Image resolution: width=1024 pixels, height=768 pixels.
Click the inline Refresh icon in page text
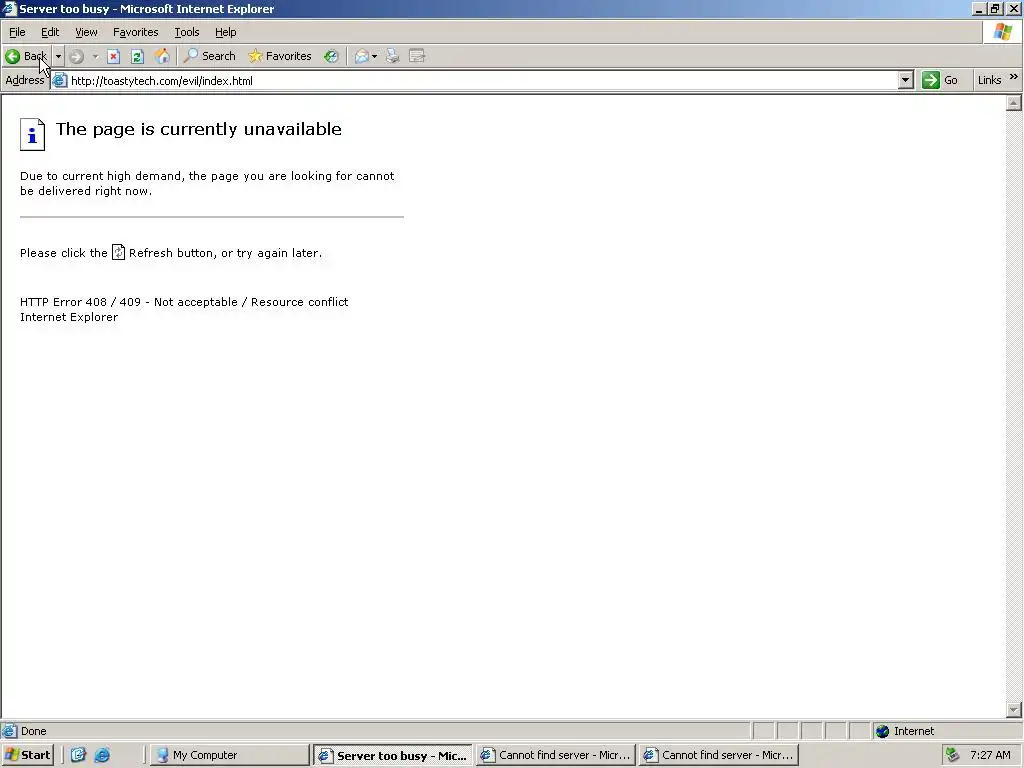pyautogui.click(x=118, y=252)
